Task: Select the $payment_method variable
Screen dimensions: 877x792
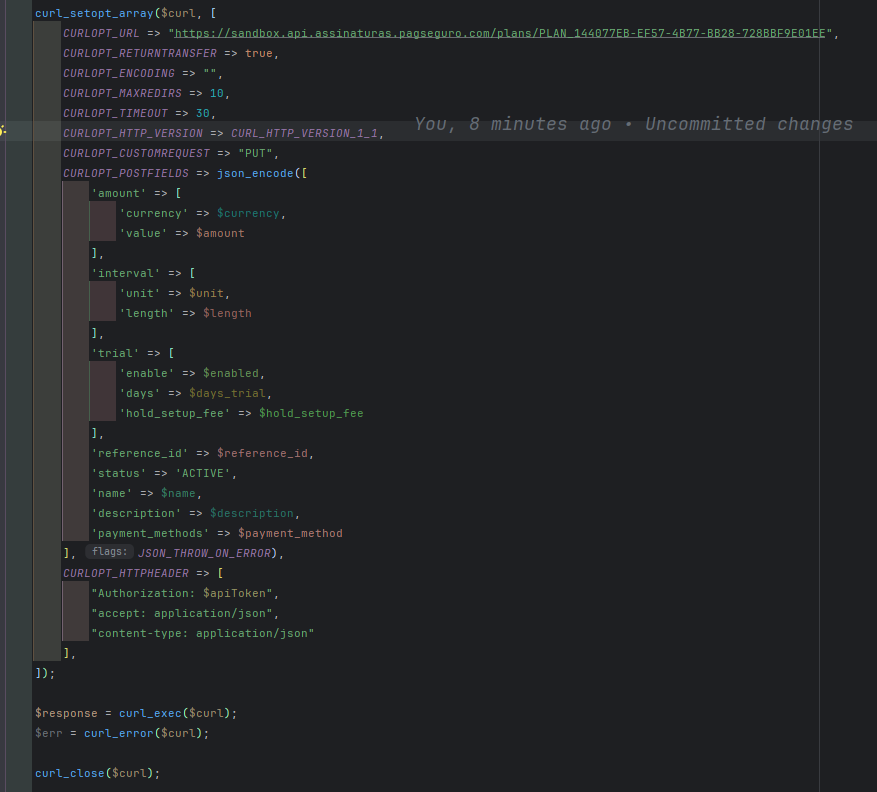Action: point(290,533)
